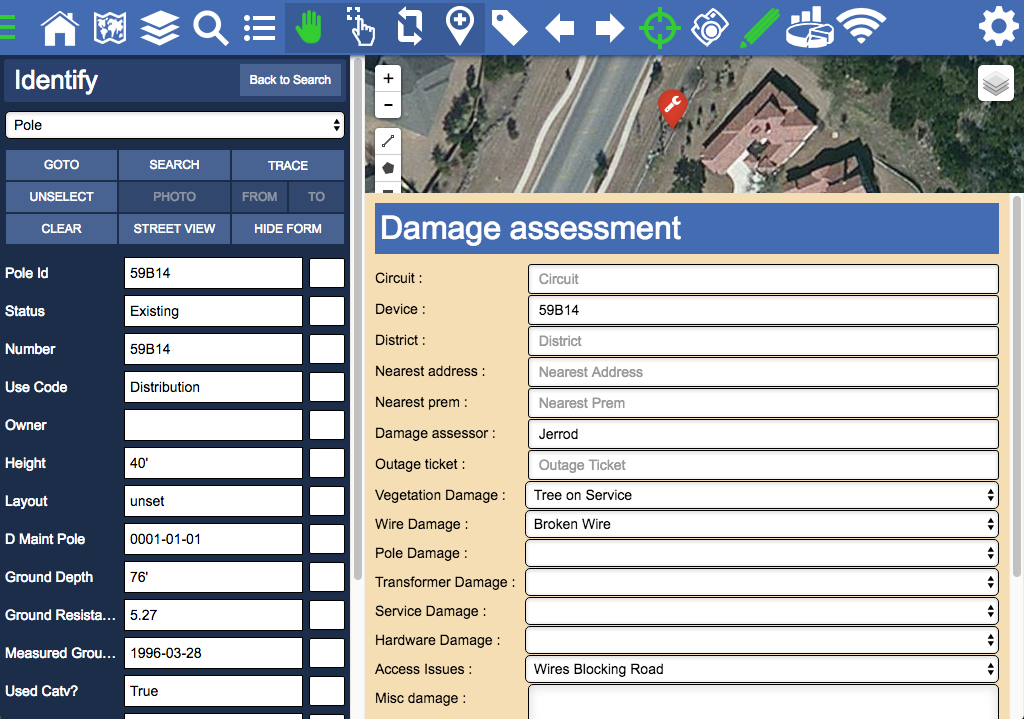
Task: Select the pan hand tool
Action: coord(310,28)
